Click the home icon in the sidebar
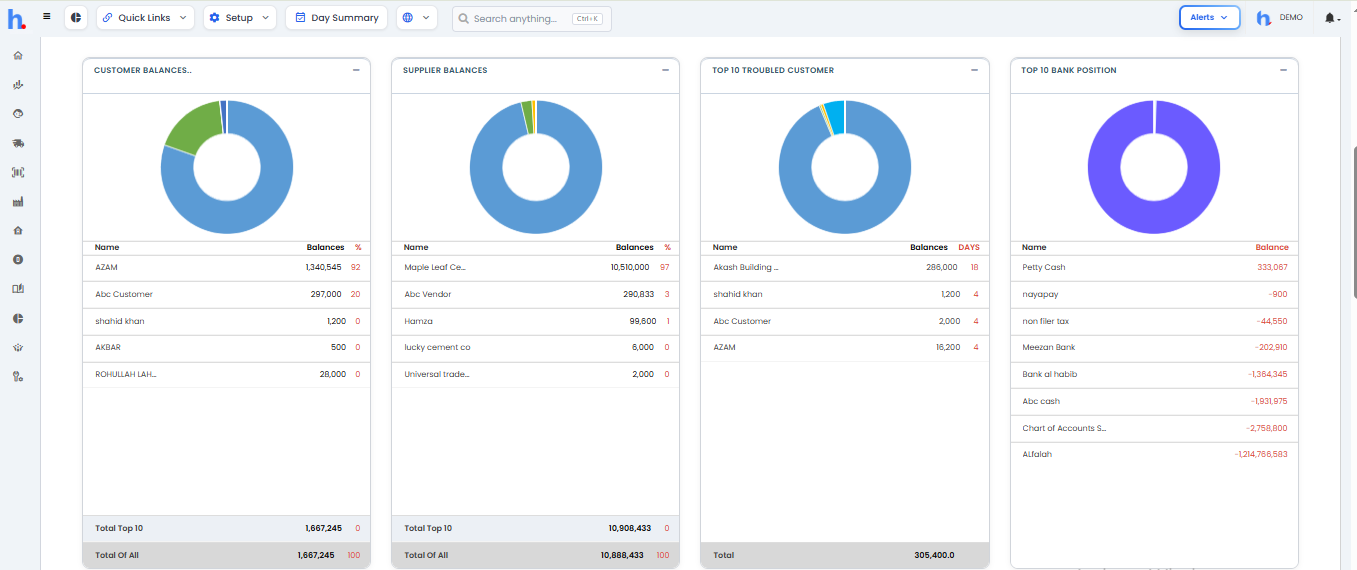 18,55
